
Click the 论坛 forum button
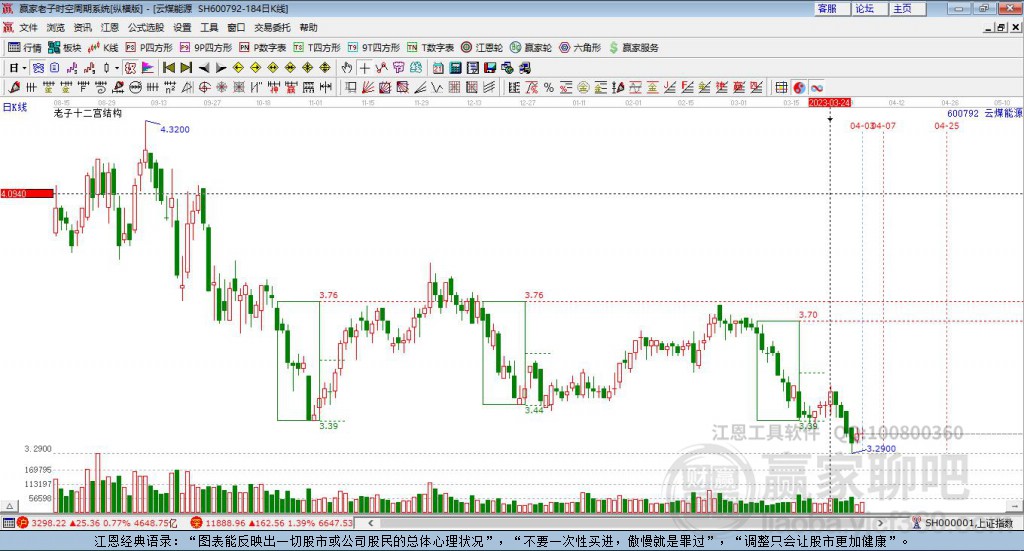click(x=869, y=8)
